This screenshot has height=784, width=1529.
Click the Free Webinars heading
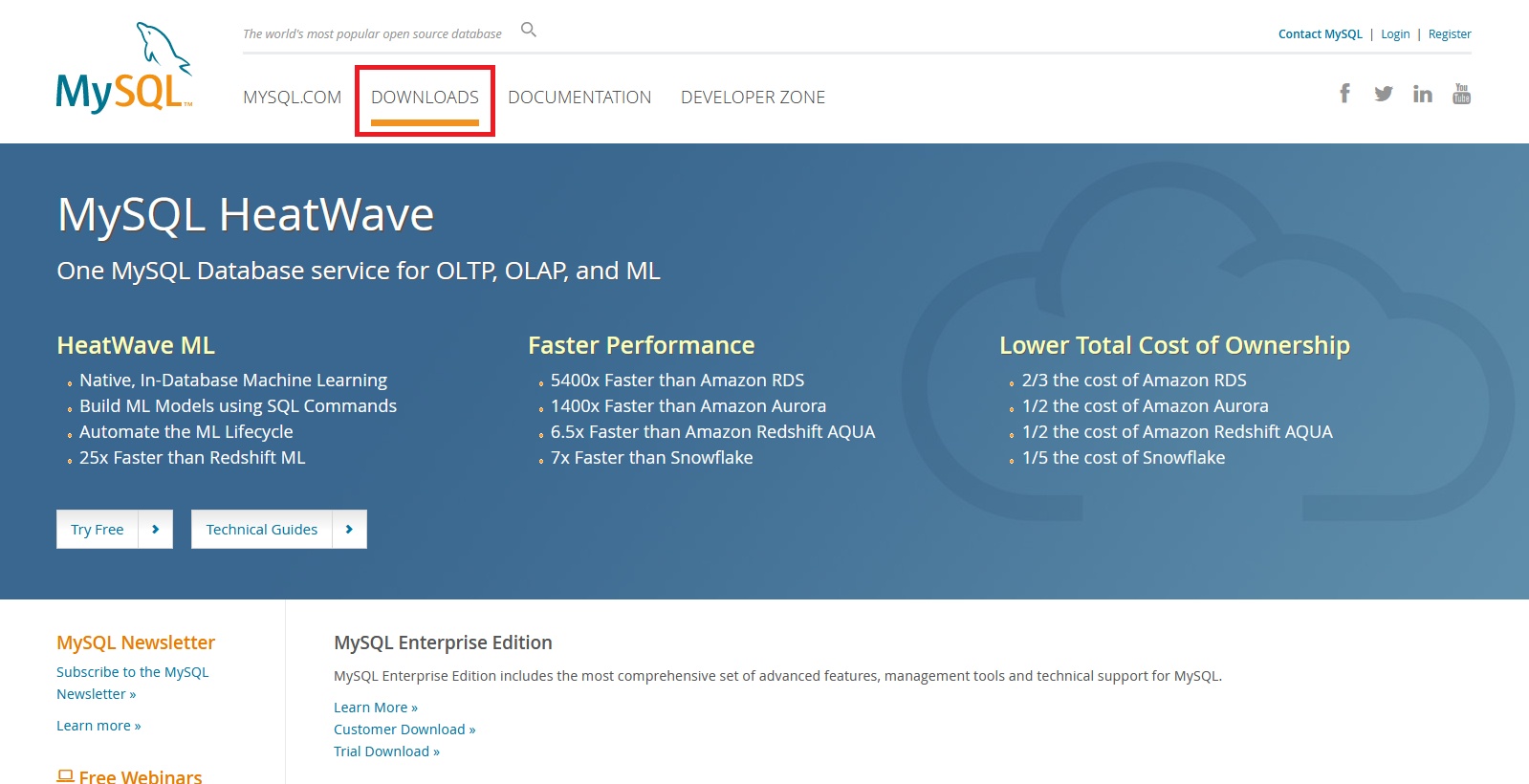(x=141, y=776)
